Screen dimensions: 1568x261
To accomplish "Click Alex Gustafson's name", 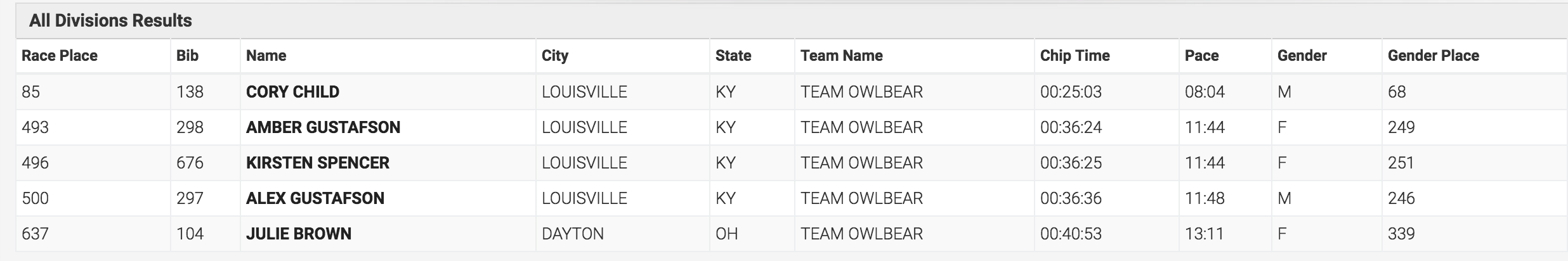I will (x=315, y=198).
